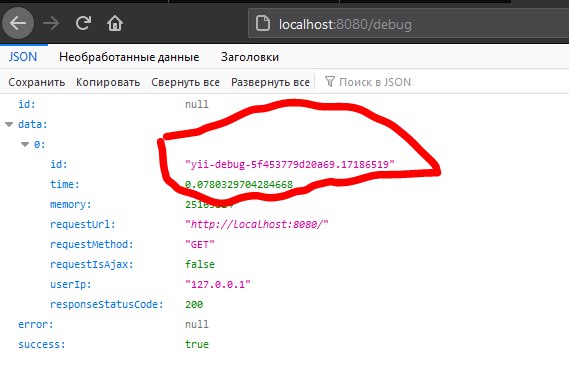Click the true value of success
The image size is (569, 371).
pyautogui.click(x=197, y=344)
